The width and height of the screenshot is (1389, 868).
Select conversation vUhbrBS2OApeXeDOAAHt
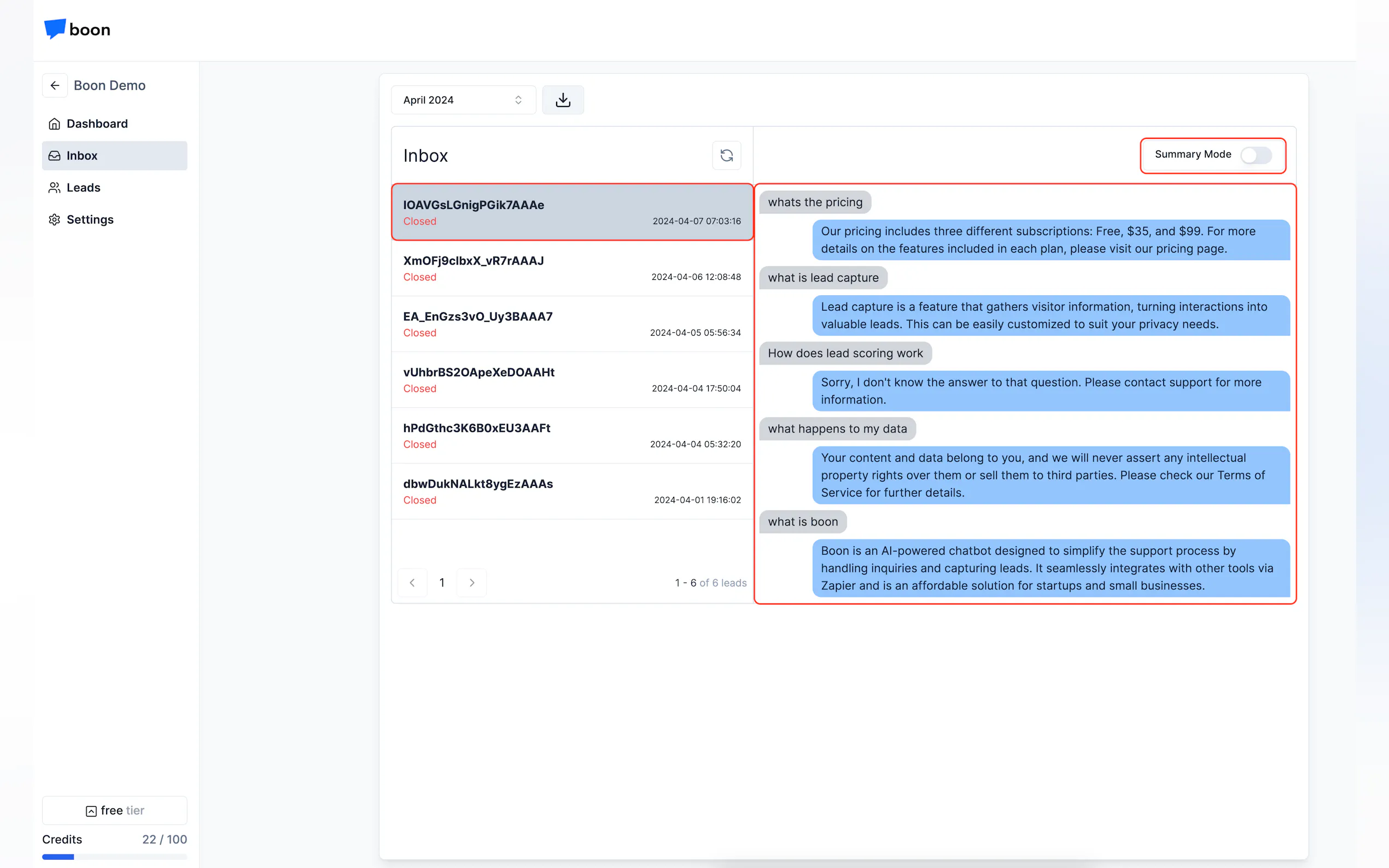(571, 379)
